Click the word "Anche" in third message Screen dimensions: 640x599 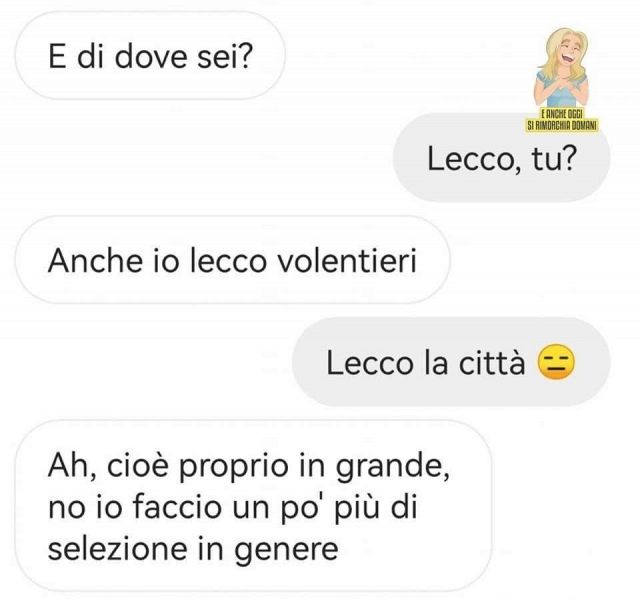[x=95, y=260]
